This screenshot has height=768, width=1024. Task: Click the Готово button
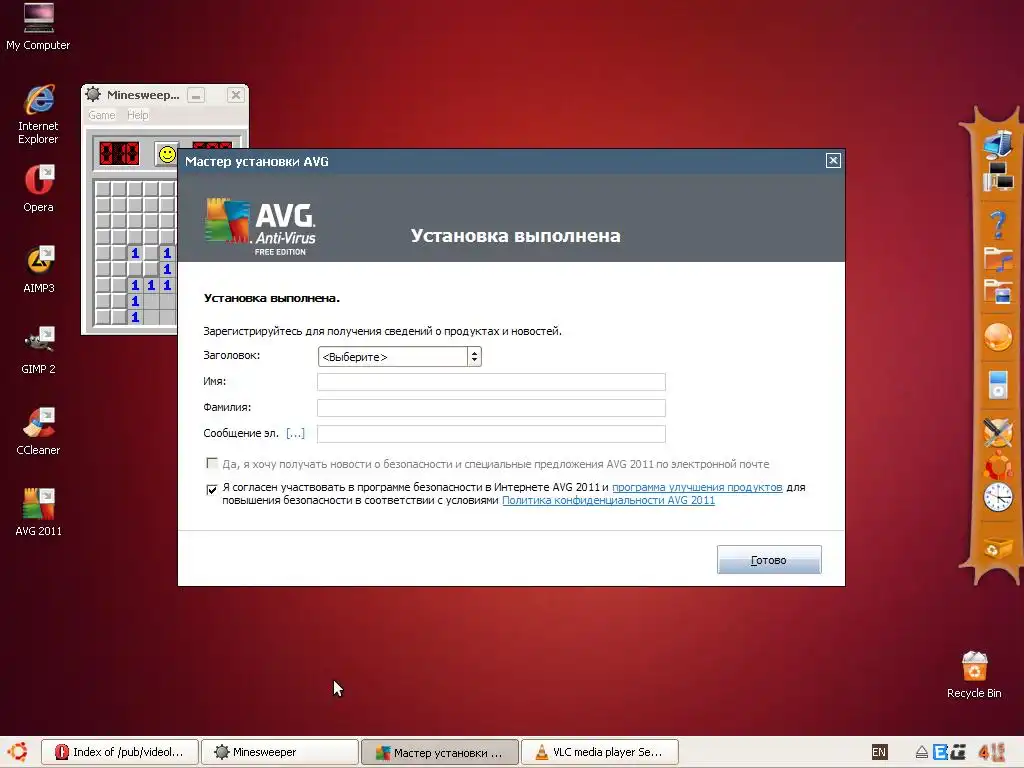(x=769, y=560)
